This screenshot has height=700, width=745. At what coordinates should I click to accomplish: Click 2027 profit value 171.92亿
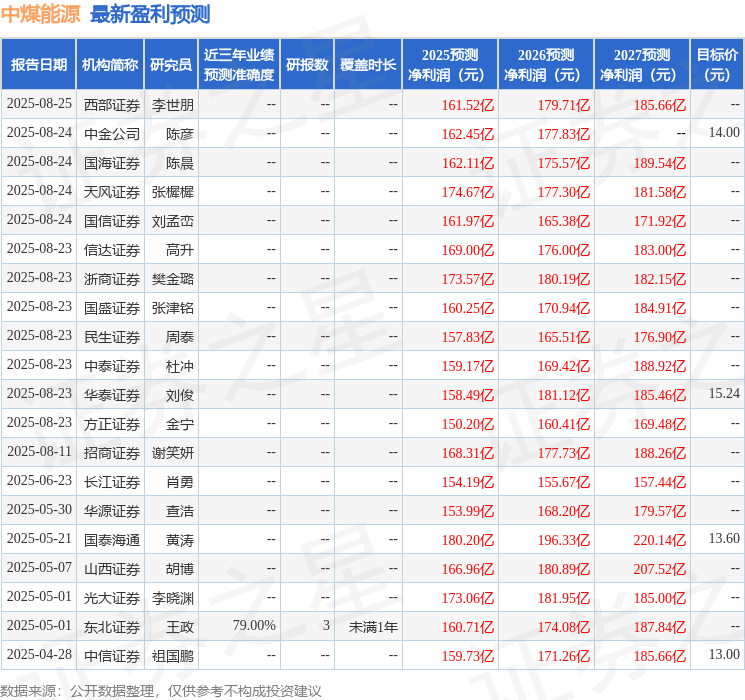660,221
